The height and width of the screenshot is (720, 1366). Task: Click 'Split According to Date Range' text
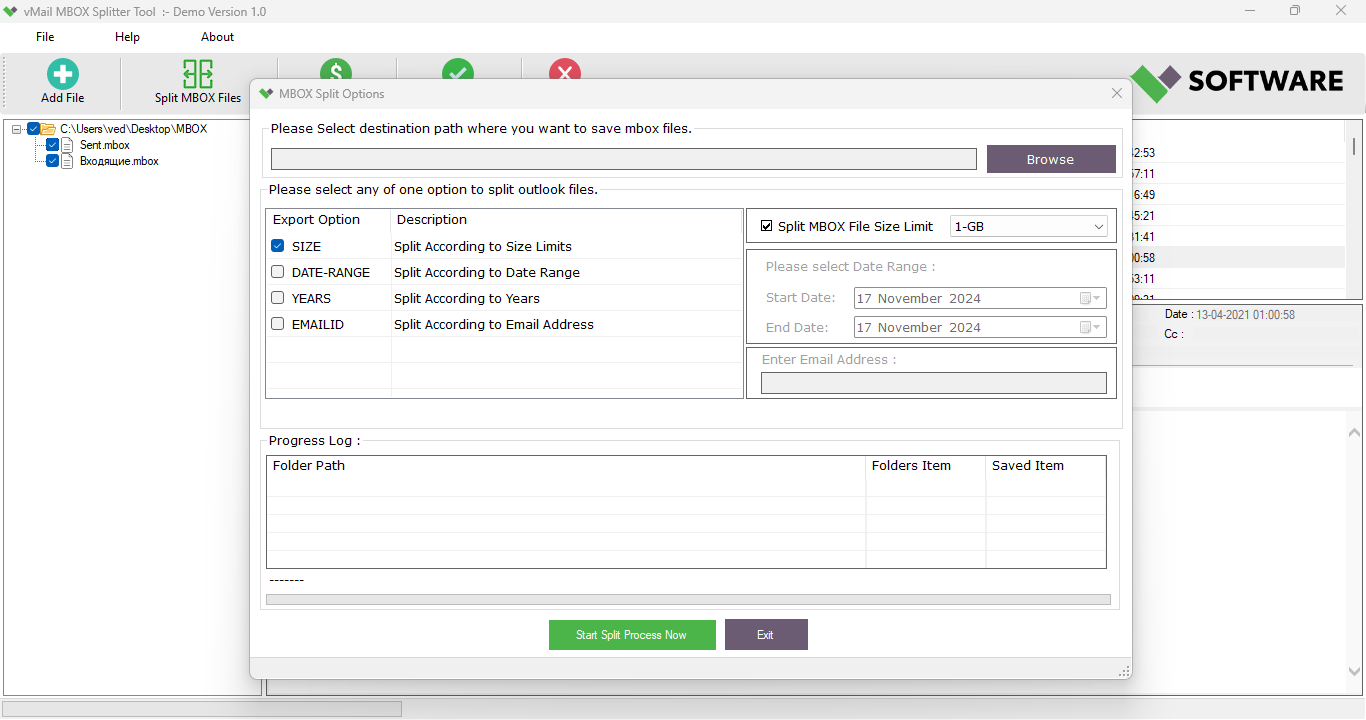487,272
